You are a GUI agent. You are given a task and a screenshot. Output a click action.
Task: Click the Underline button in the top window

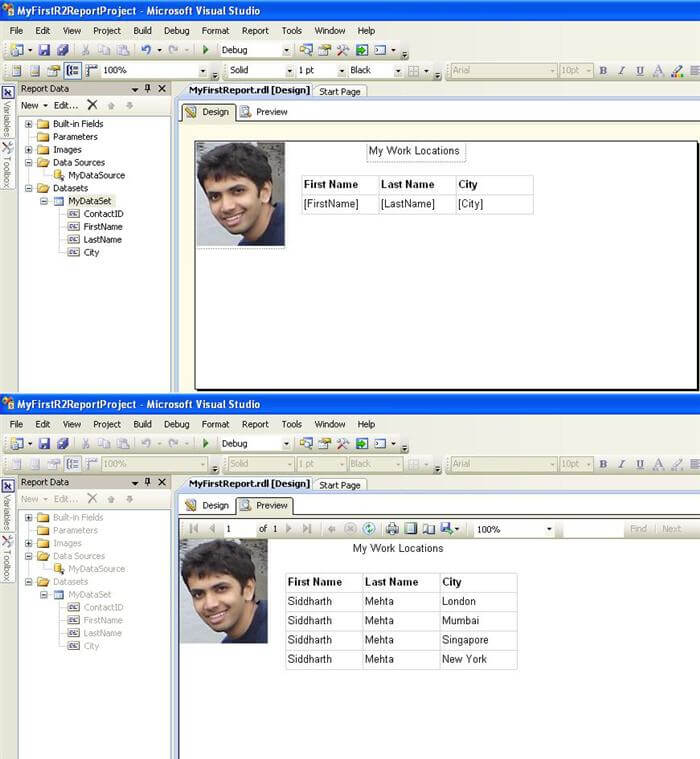tap(640, 71)
